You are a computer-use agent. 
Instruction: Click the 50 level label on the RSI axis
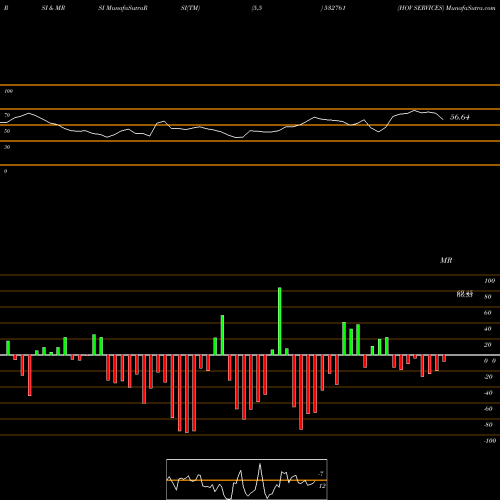point(7,131)
